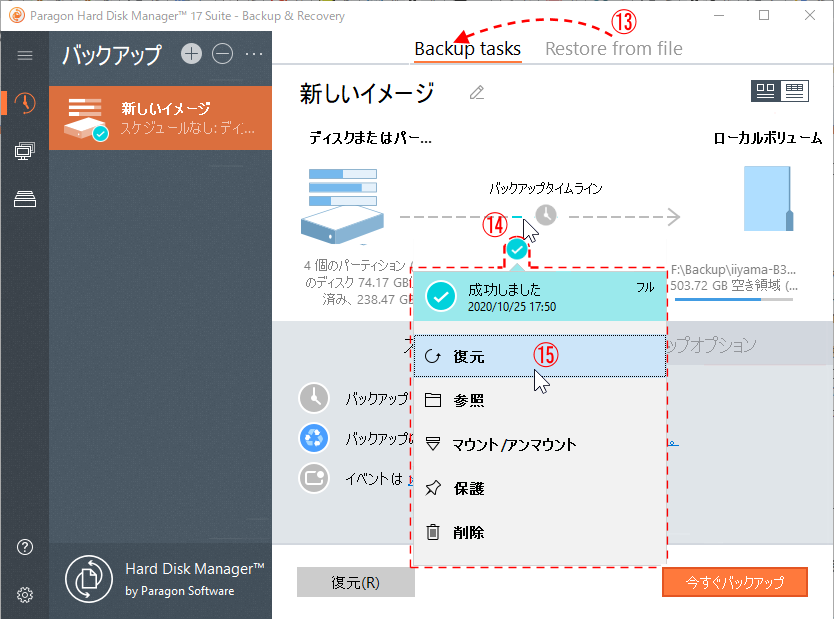Add a new backup task with plus icon
835x619 pixels.
coord(192,54)
